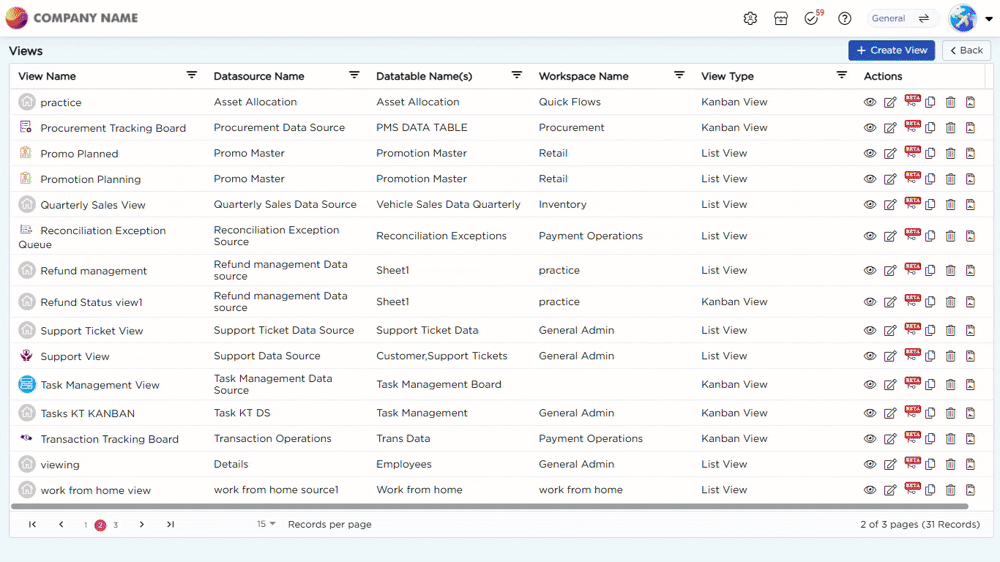Copy the Promo Planned view
This screenshot has width=1000, height=562.
(x=930, y=153)
